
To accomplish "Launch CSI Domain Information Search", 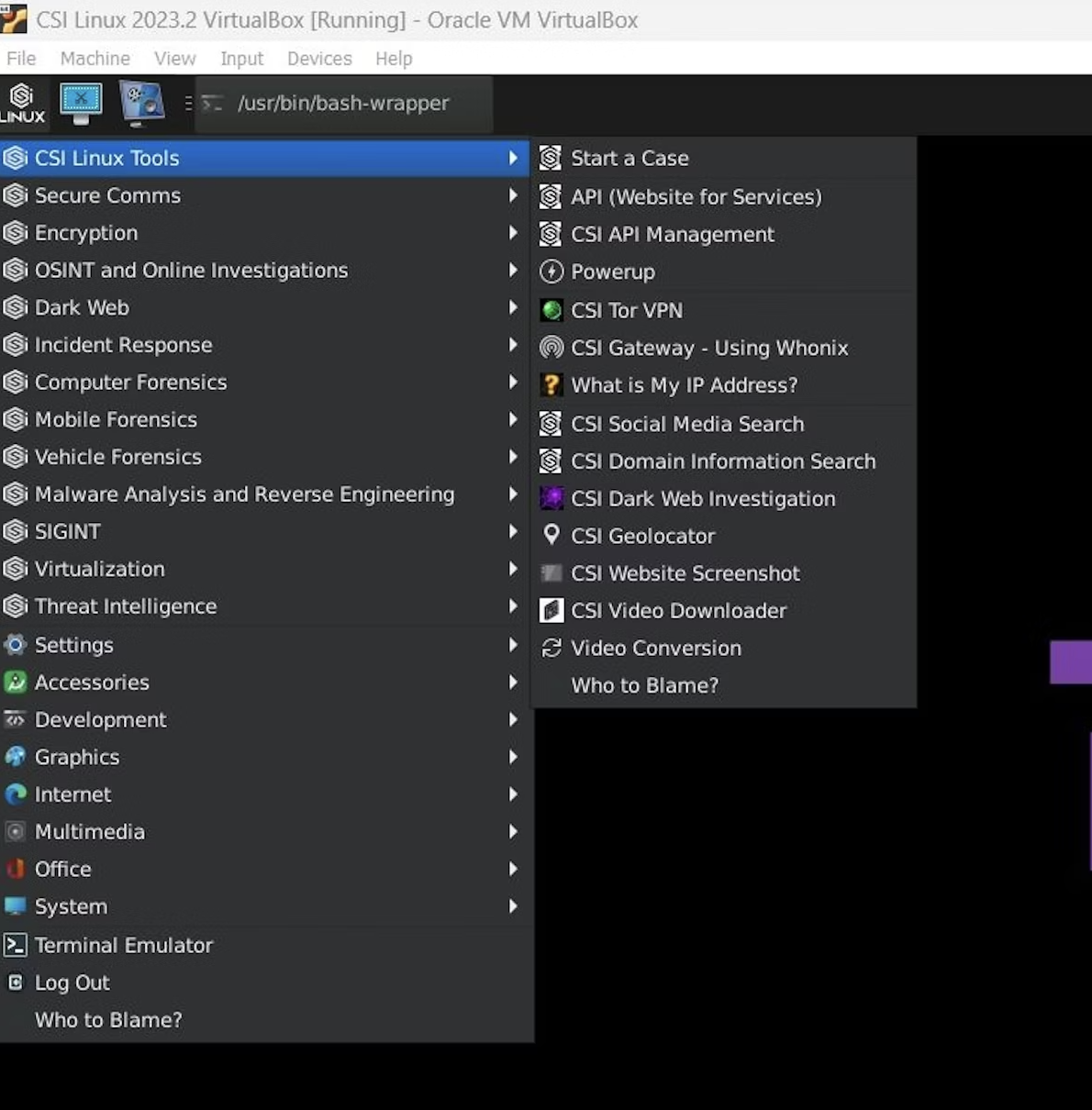I will pyautogui.click(x=724, y=461).
